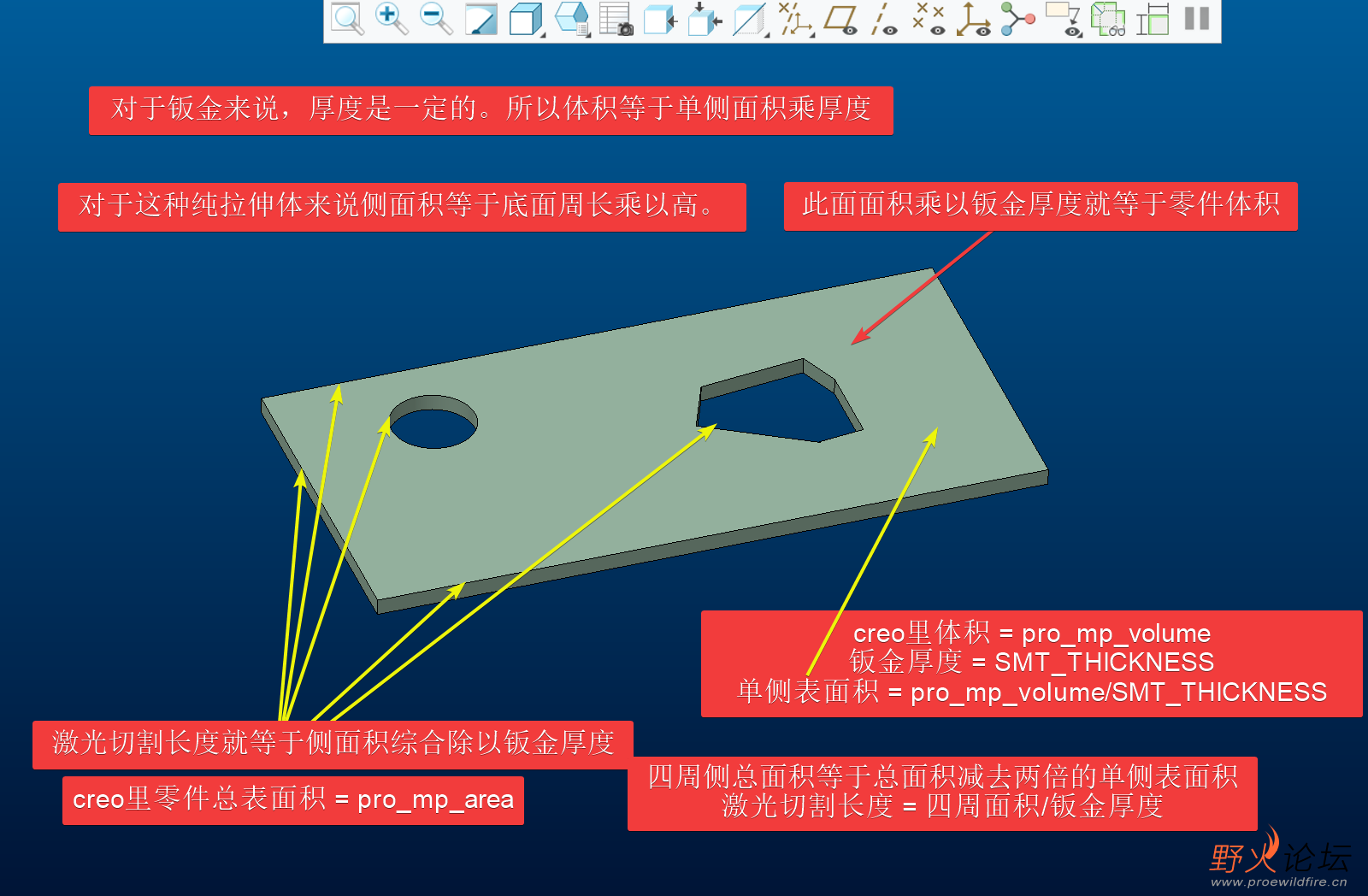The height and width of the screenshot is (896, 1368).
Task: Expand the Annotation Display dropdown arrow
Action: 1079,33
